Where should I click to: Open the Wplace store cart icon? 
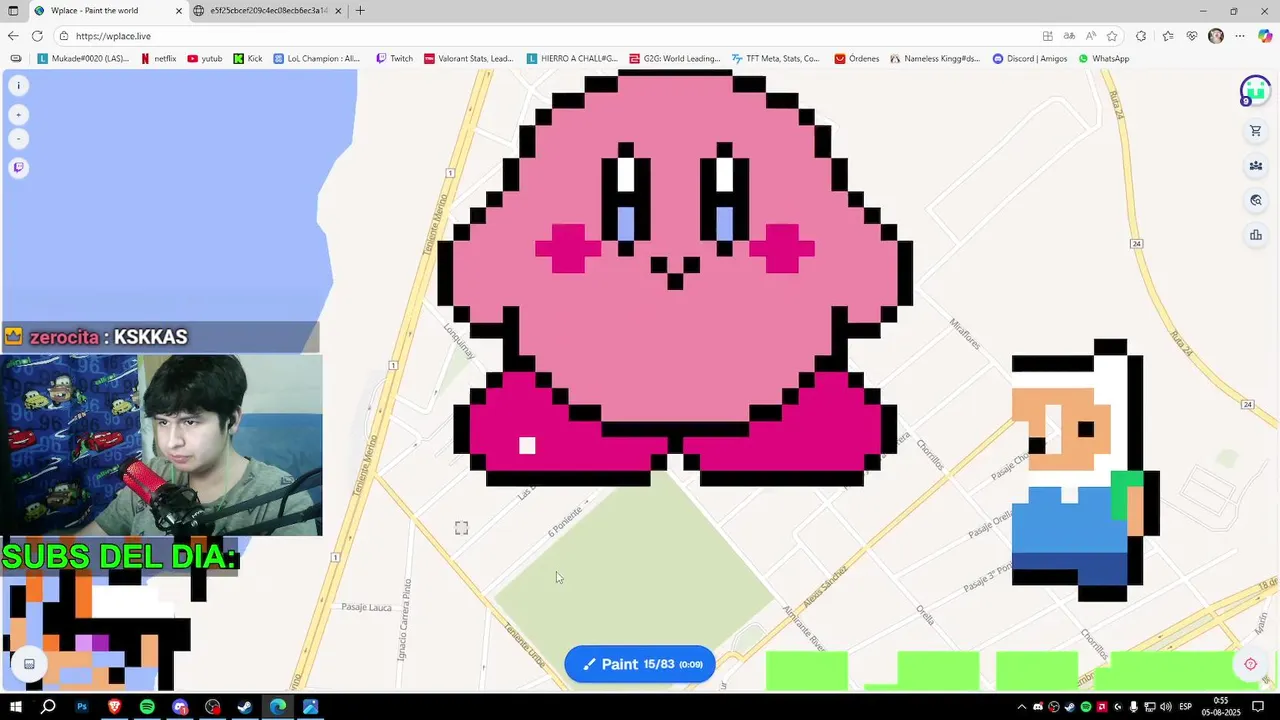(x=1256, y=131)
